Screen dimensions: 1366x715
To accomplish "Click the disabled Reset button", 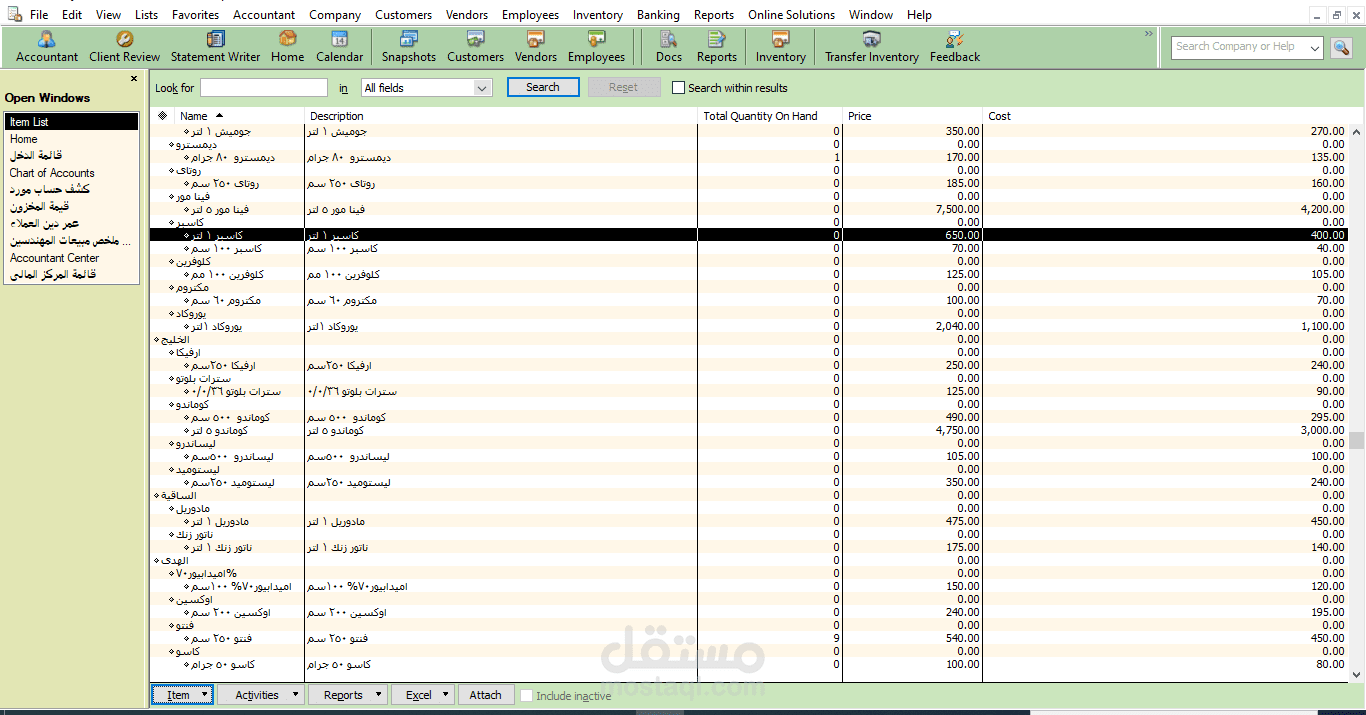I will 623,87.
